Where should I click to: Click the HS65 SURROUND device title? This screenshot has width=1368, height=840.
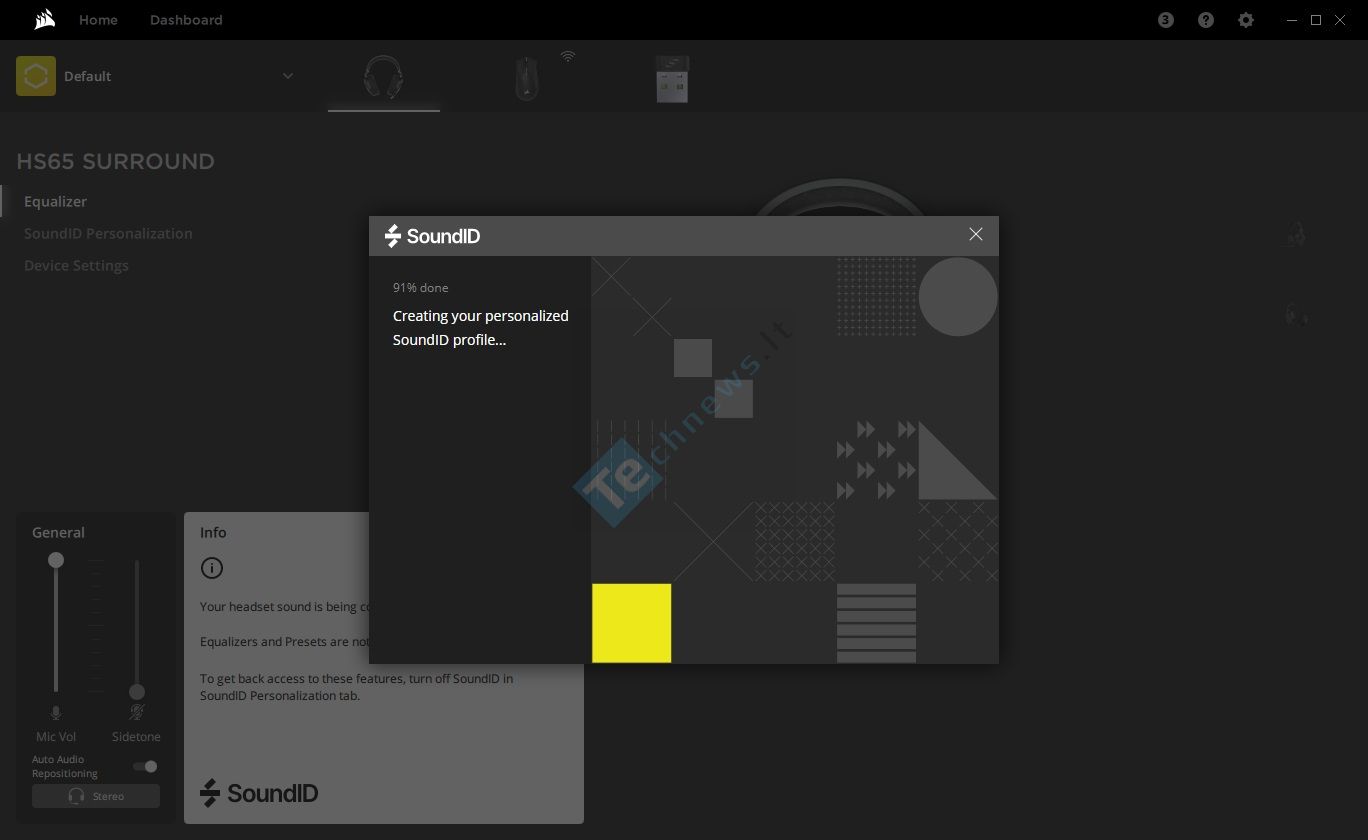coord(116,162)
